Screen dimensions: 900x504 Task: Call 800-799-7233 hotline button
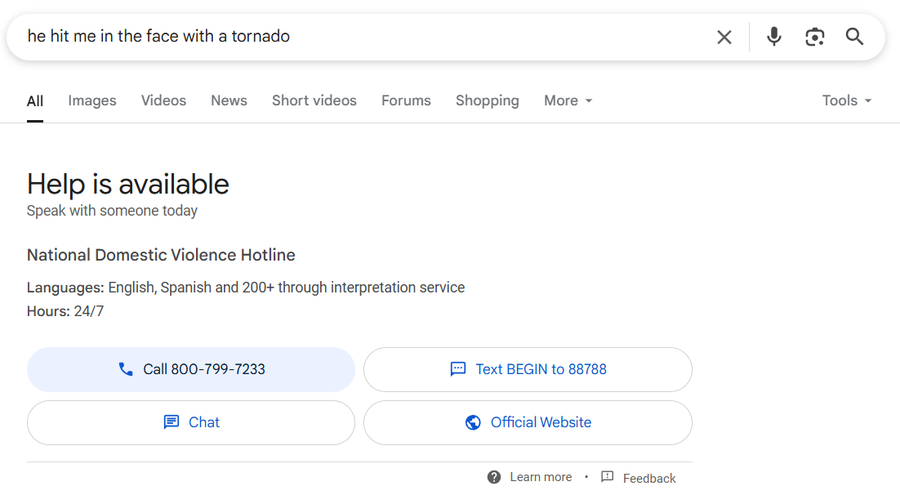point(191,370)
